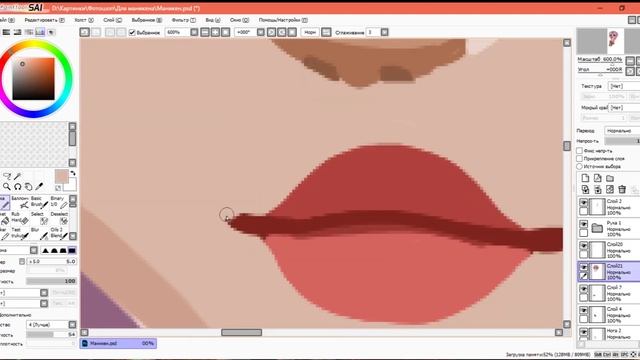The height and width of the screenshot is (360, 640).
Task: Select the Rotate canvas tool
Action: 18,187
